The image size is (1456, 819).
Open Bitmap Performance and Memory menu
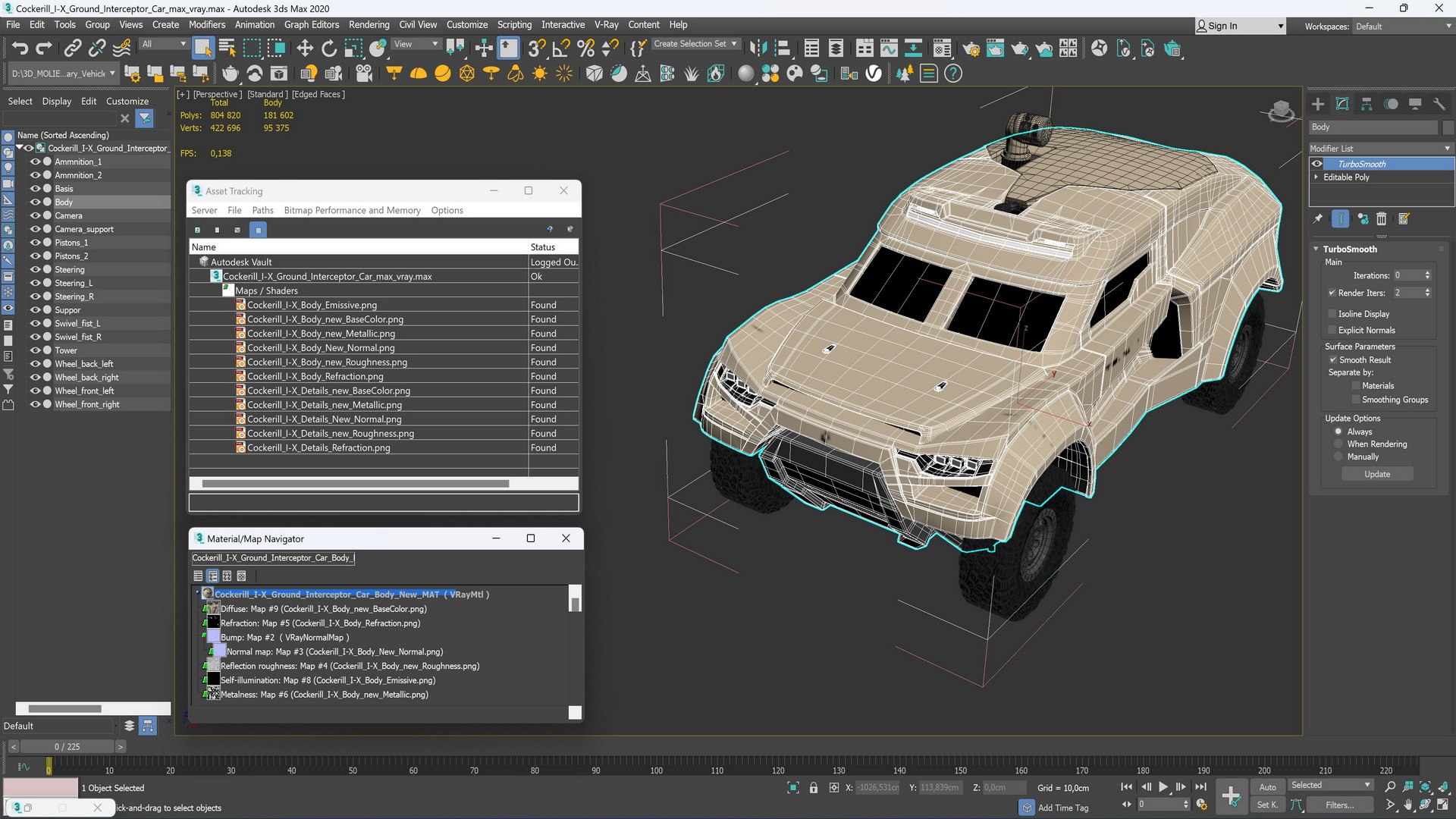[352, 211]
